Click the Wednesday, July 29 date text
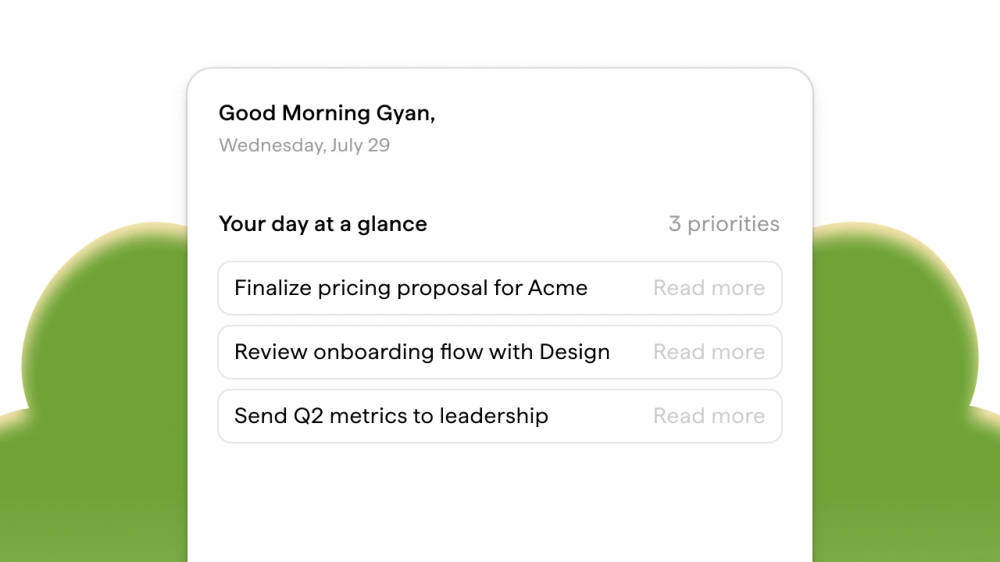1000x562 pixels. pyautogui.click(x=304, y=145)
